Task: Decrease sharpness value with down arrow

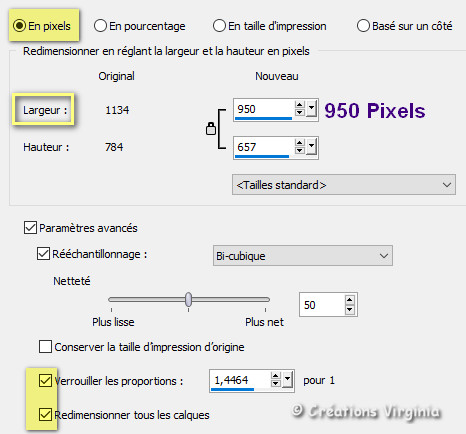Action: pyautogui.click(x=349, y=309)
